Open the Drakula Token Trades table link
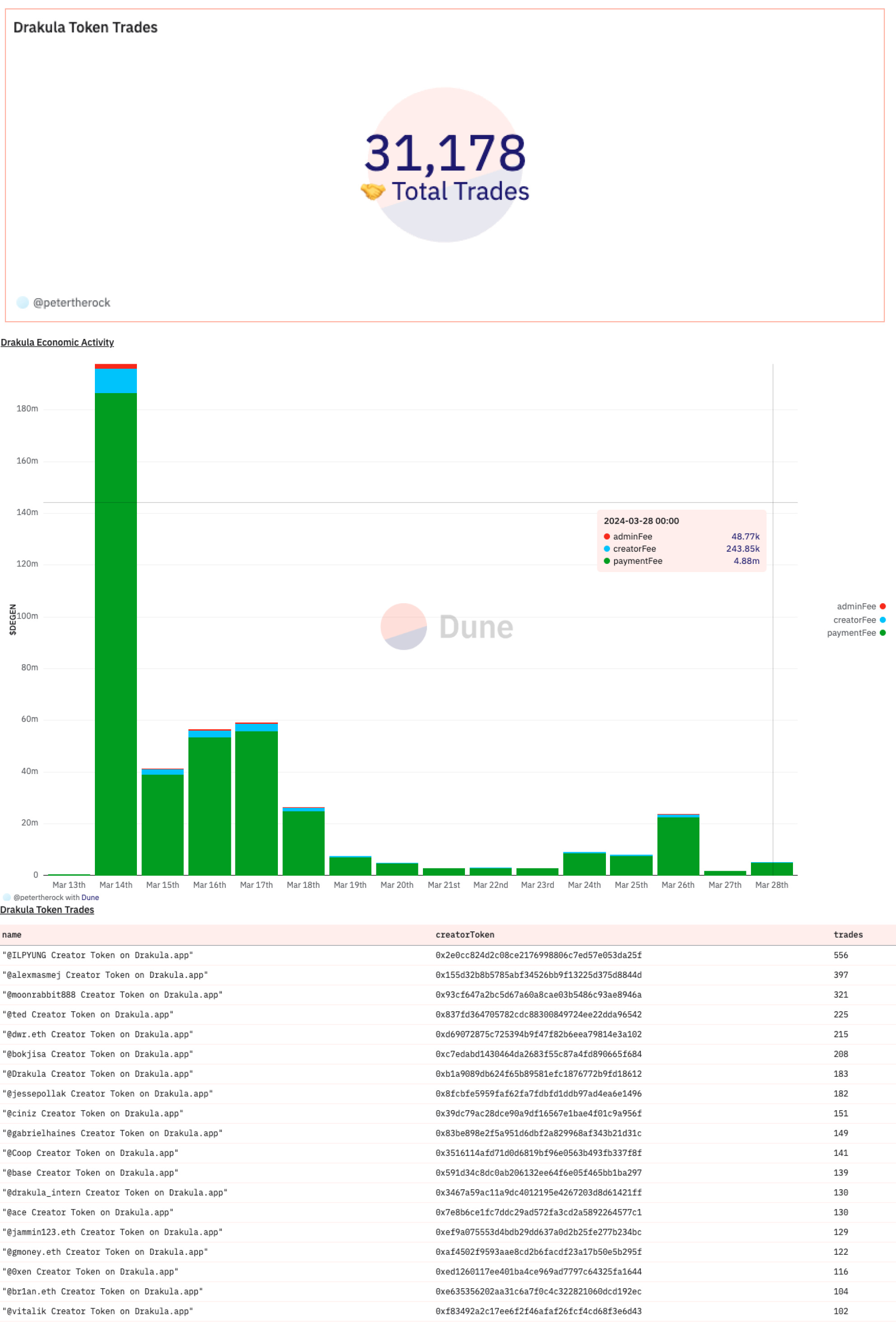Viewport: 896px width, 1323px height. coord(47,910)
